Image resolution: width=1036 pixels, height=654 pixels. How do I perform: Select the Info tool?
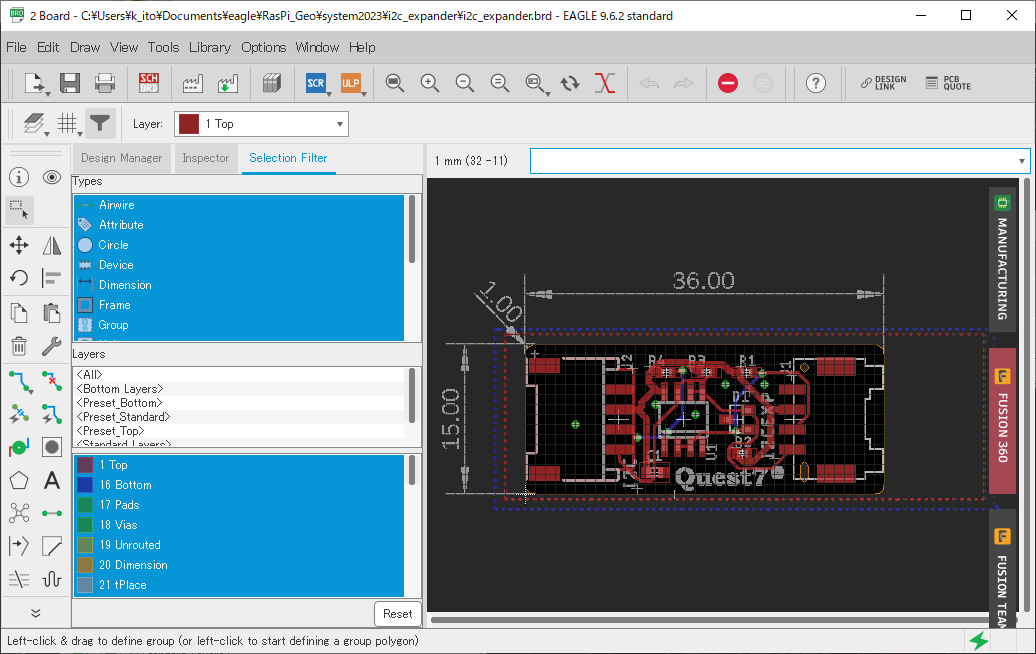pos(19,177)
